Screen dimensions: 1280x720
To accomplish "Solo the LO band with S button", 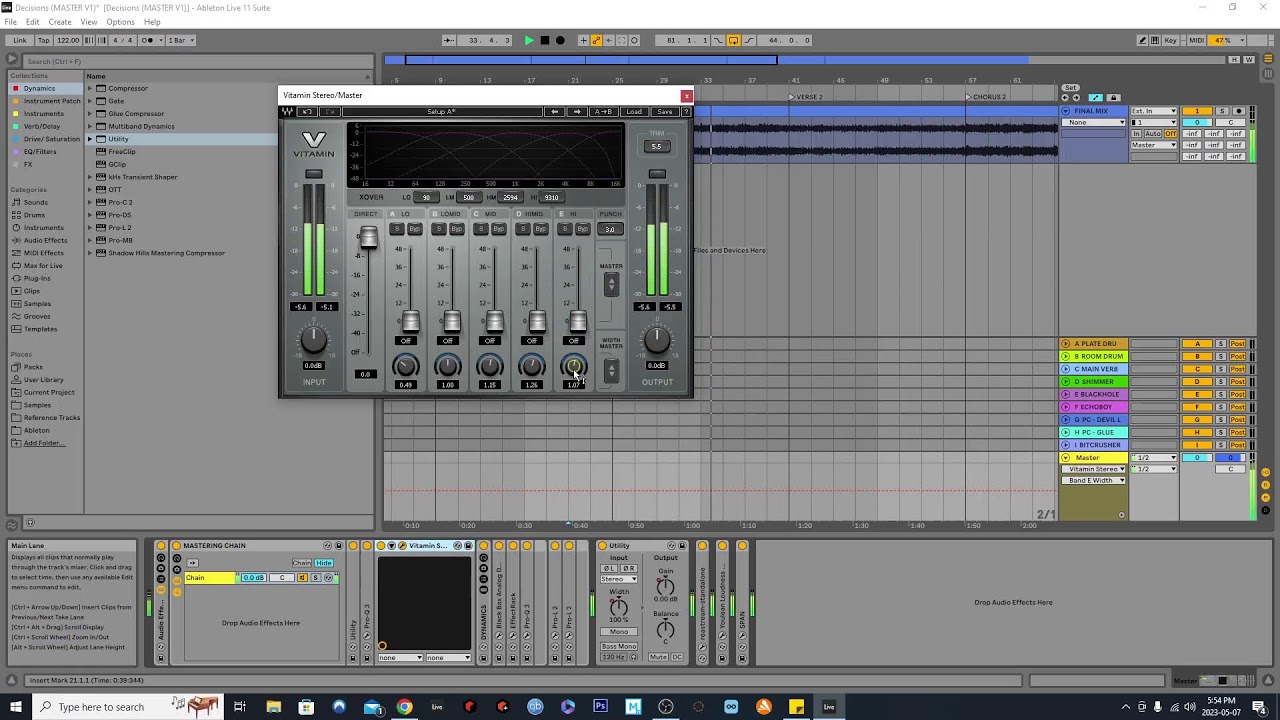I will pyautogui.click(x=397, y=229).
